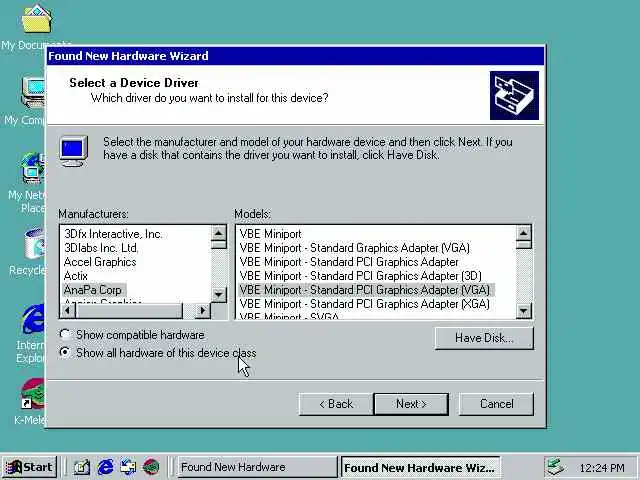Image resolution: width=640 pixels, height=480 pixels.
Task: Click the Back button
Action: click(x=336, y=404)
